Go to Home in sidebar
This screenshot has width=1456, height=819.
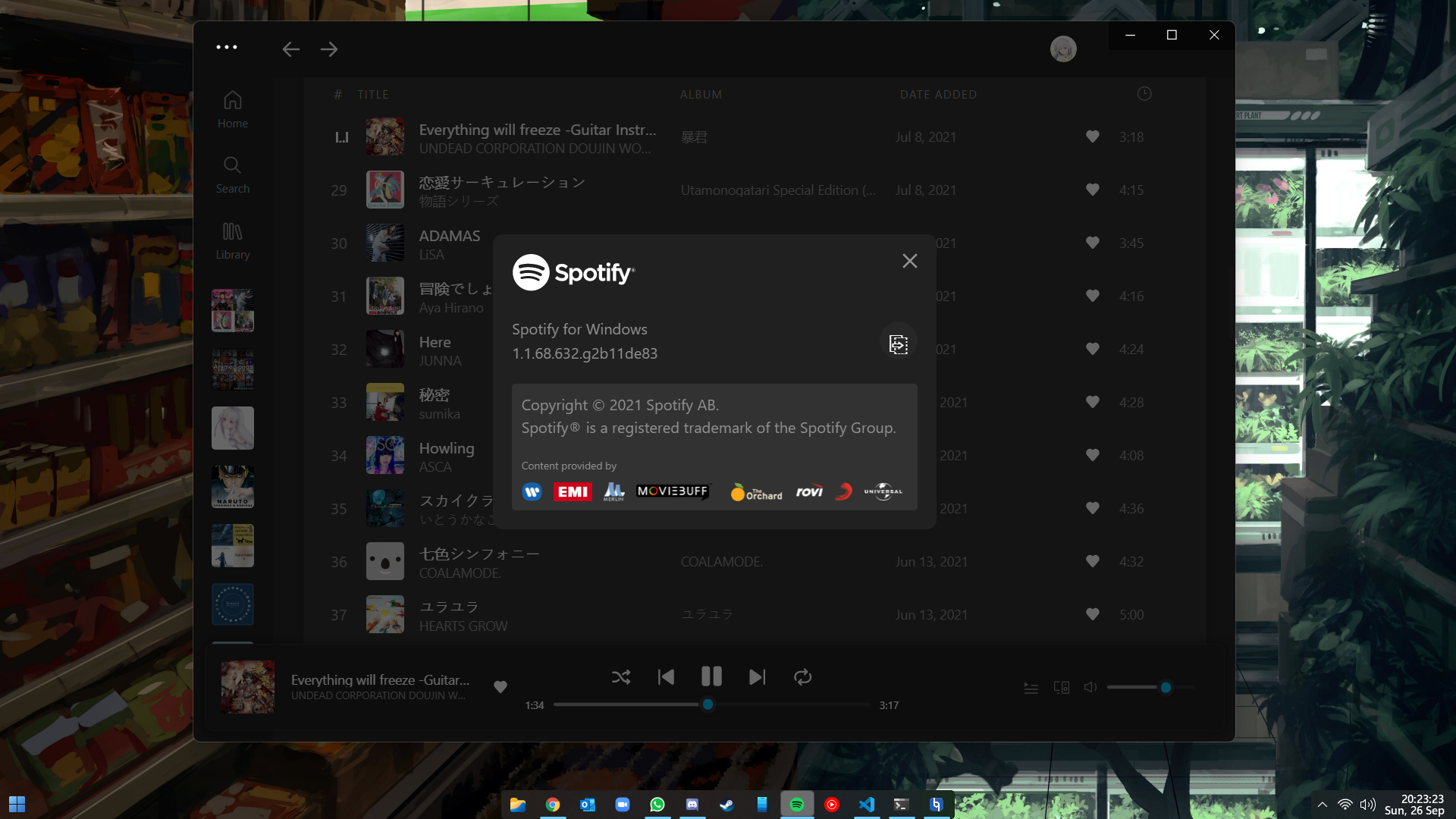tap(232, 109)
